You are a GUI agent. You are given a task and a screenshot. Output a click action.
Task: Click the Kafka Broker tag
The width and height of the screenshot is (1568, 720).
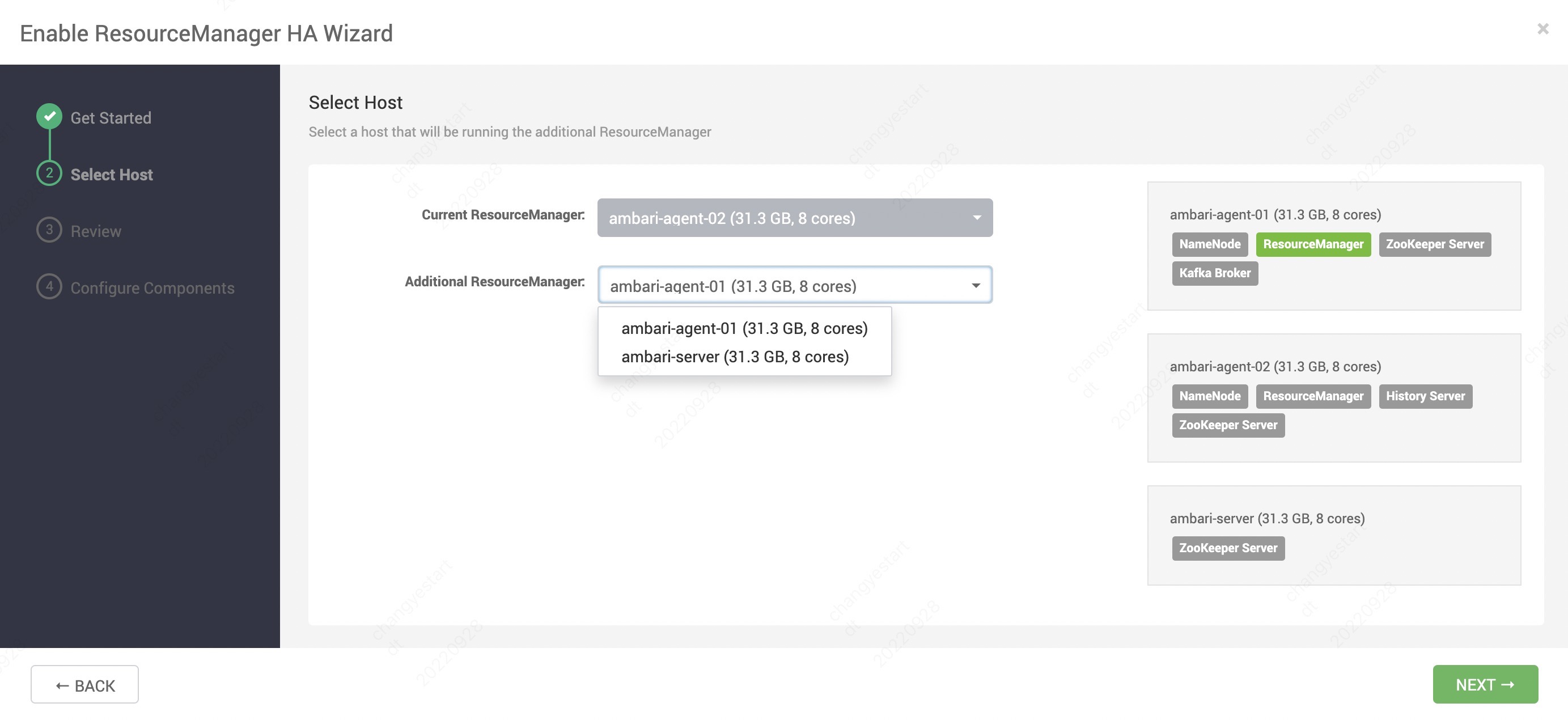tap(1214, 273)
